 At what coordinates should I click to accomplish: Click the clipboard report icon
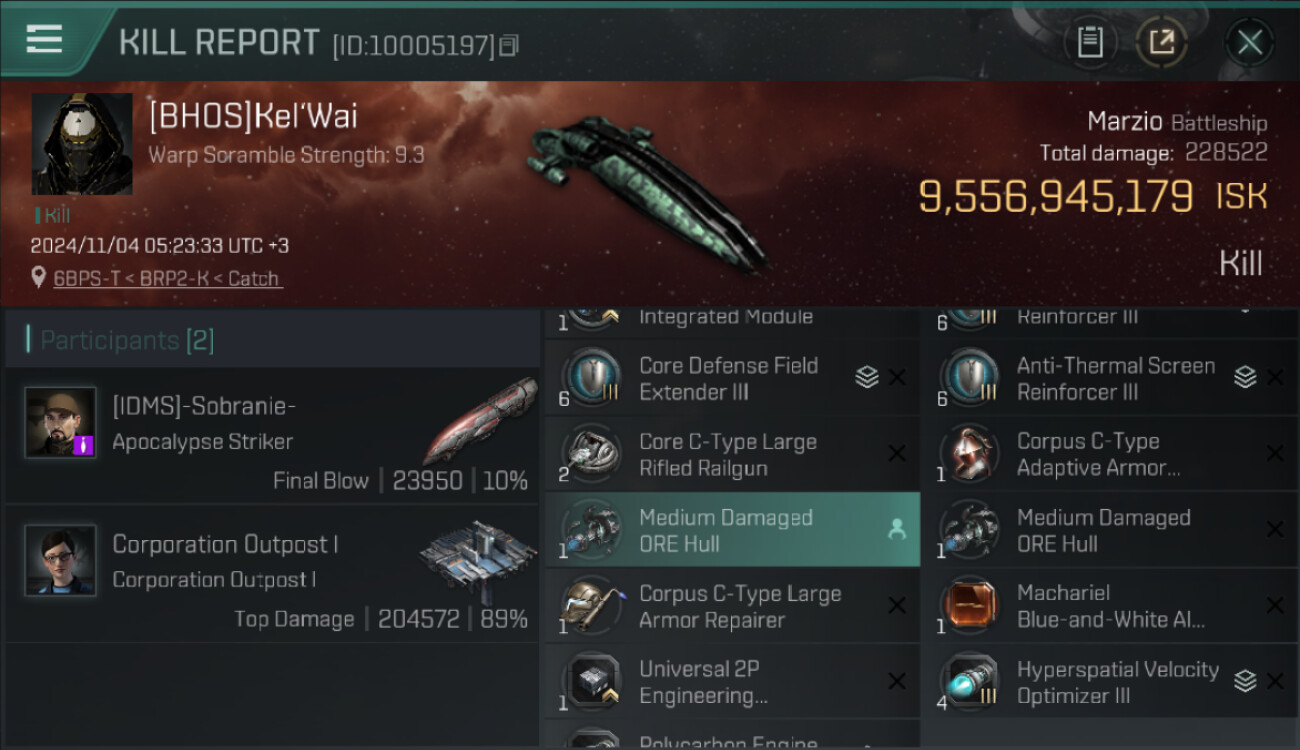coord(1090,42)
